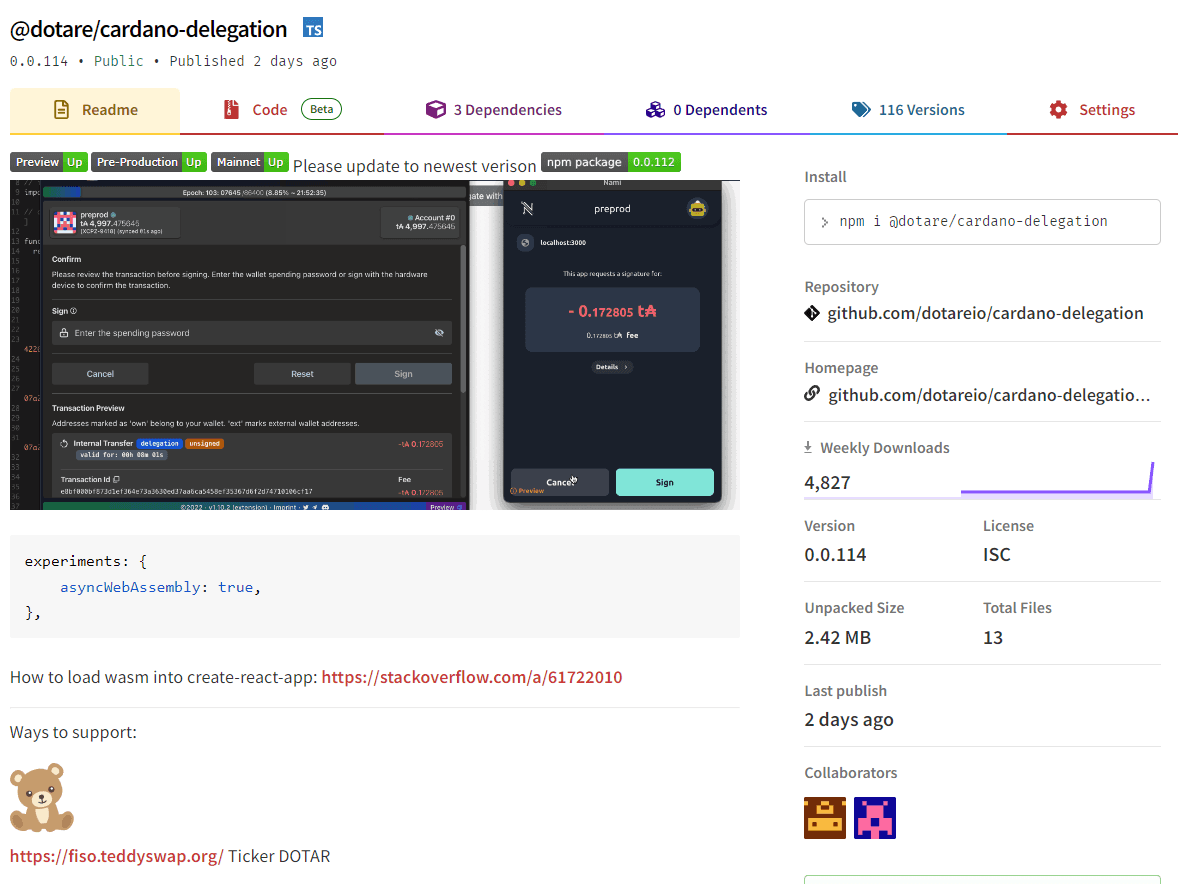1182x884 pixels.
Task: Click the Settings gear icon
Action: (x=1058, y=110)
